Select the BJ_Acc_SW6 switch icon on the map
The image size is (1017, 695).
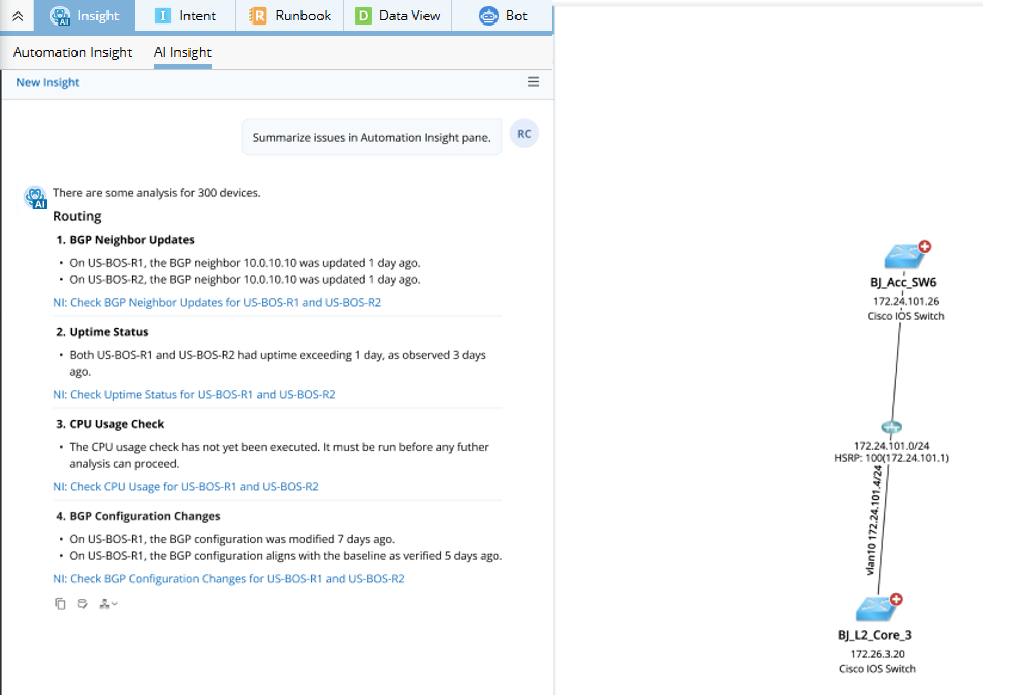pyautogui.click(x=904, y=256)
